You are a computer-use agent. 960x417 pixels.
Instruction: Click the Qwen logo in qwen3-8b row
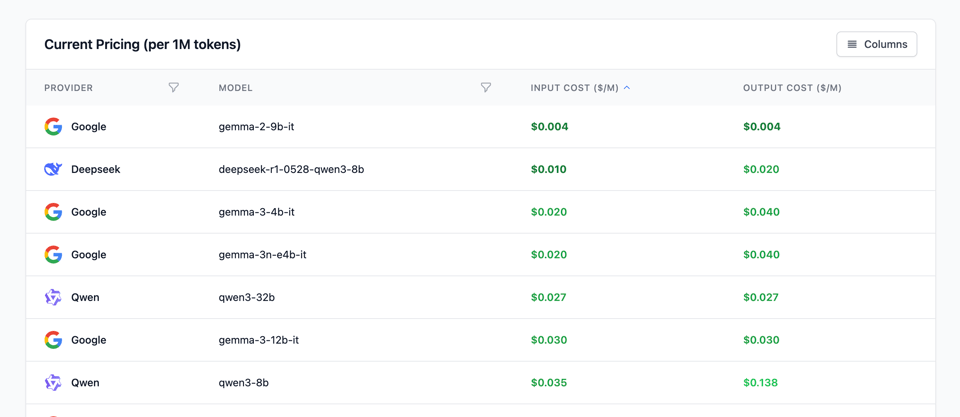coord(53,383)
